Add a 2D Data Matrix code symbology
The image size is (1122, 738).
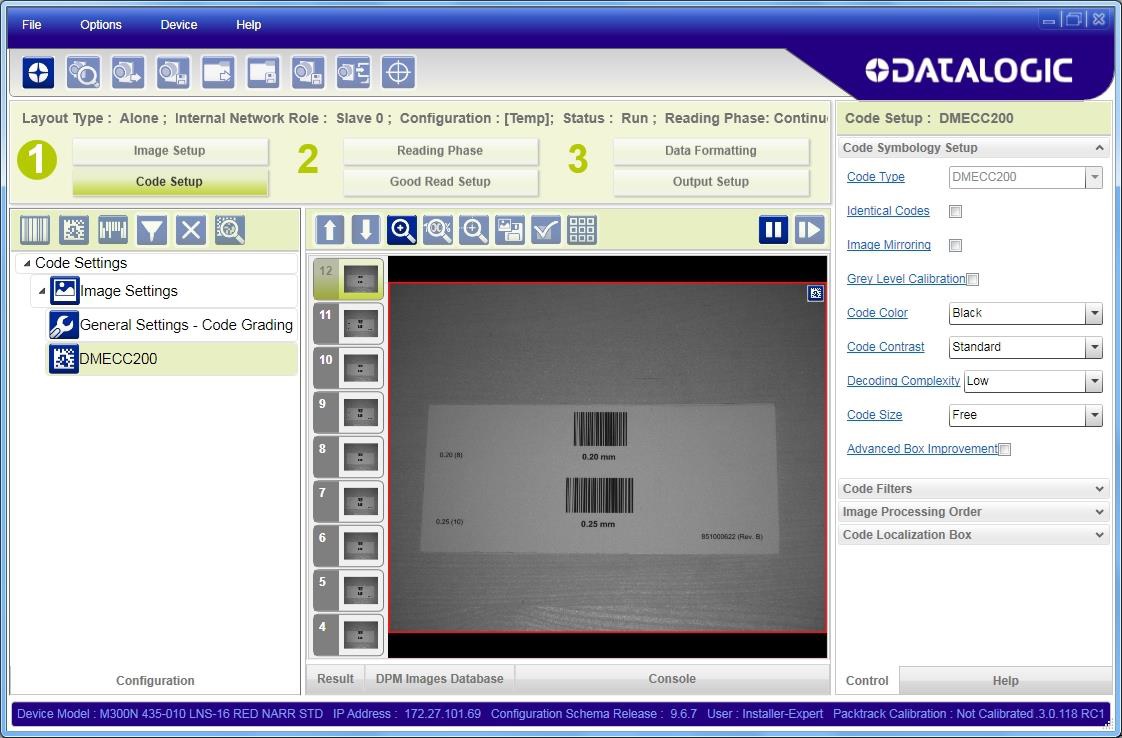tap(74, 230)
